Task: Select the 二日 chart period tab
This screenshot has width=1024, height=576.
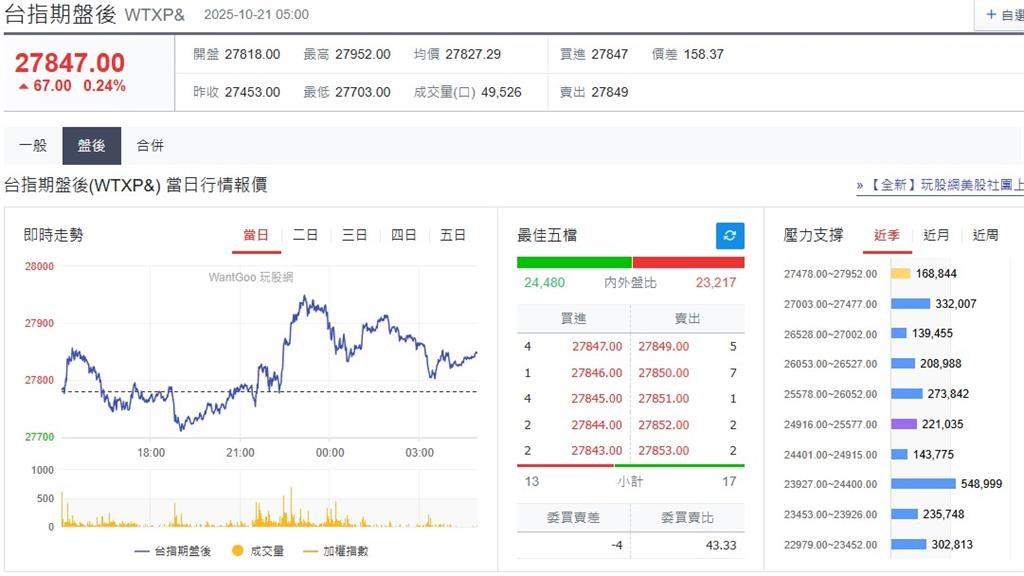Action: (305, 234)
